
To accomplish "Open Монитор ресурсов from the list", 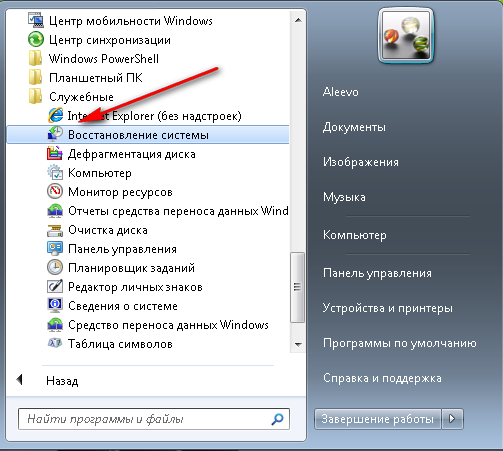I will coord(120,192).
